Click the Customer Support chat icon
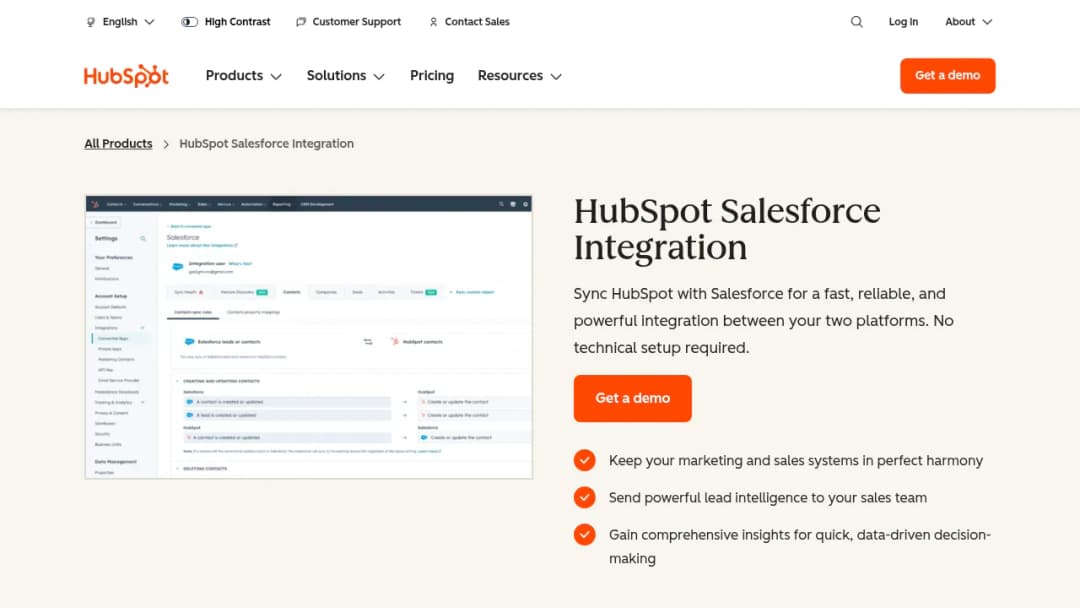This screenshot has height=608, width=1080. point(301,22)
